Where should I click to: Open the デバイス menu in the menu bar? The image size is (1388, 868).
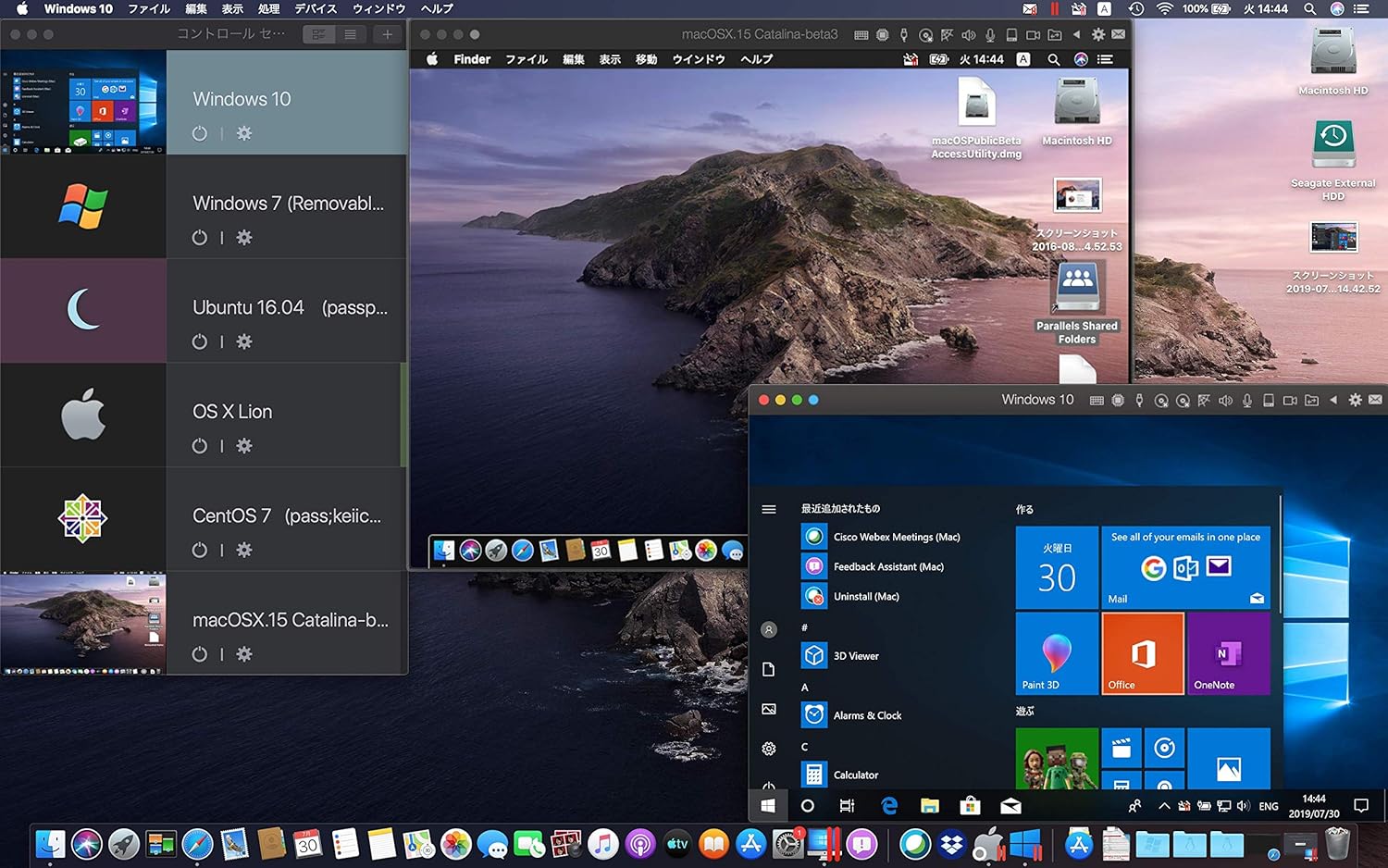click(x=316, y=8)
